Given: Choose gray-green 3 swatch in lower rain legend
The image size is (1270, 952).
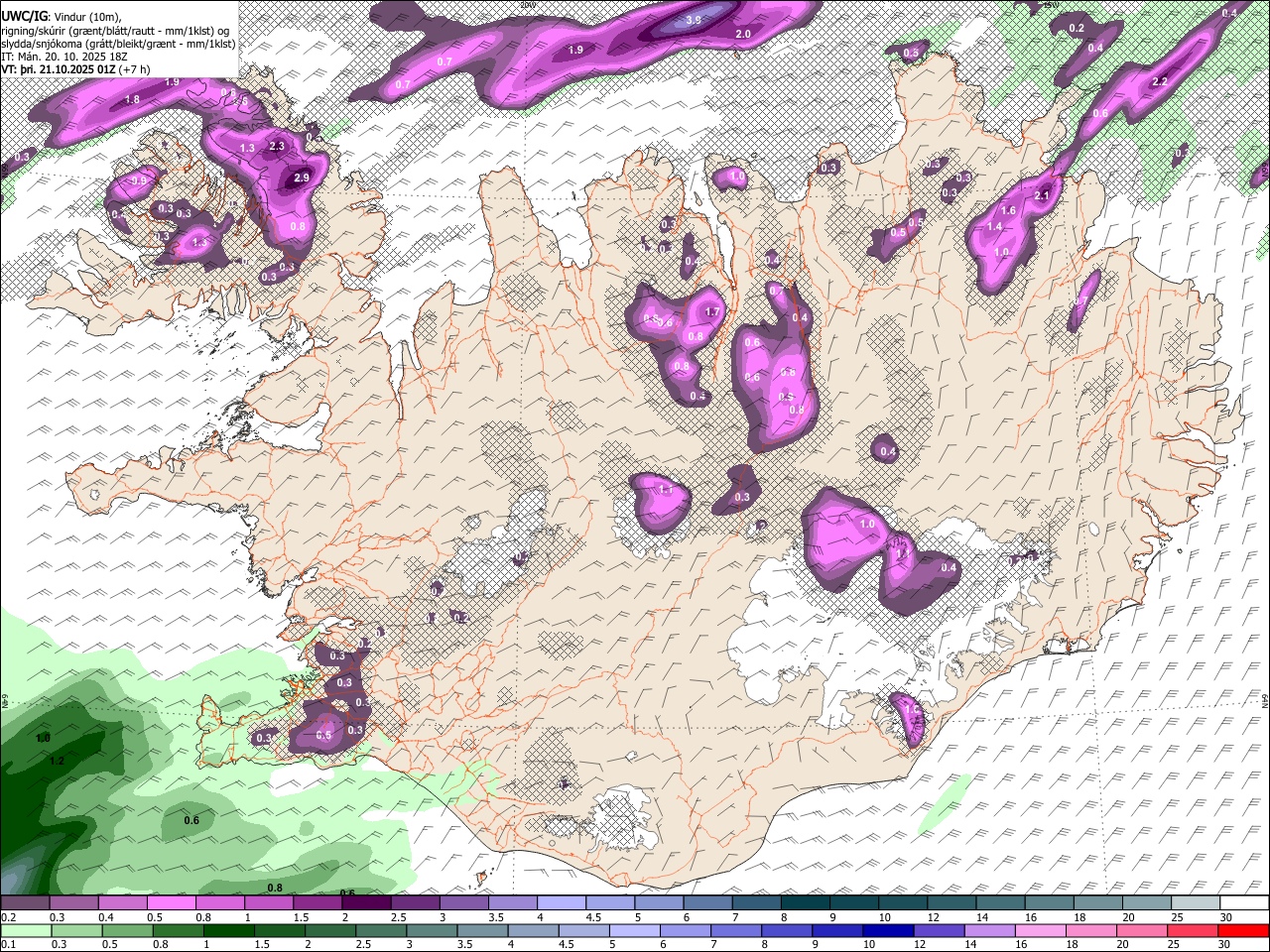Looking at the screenshot, I should point(430,930).
